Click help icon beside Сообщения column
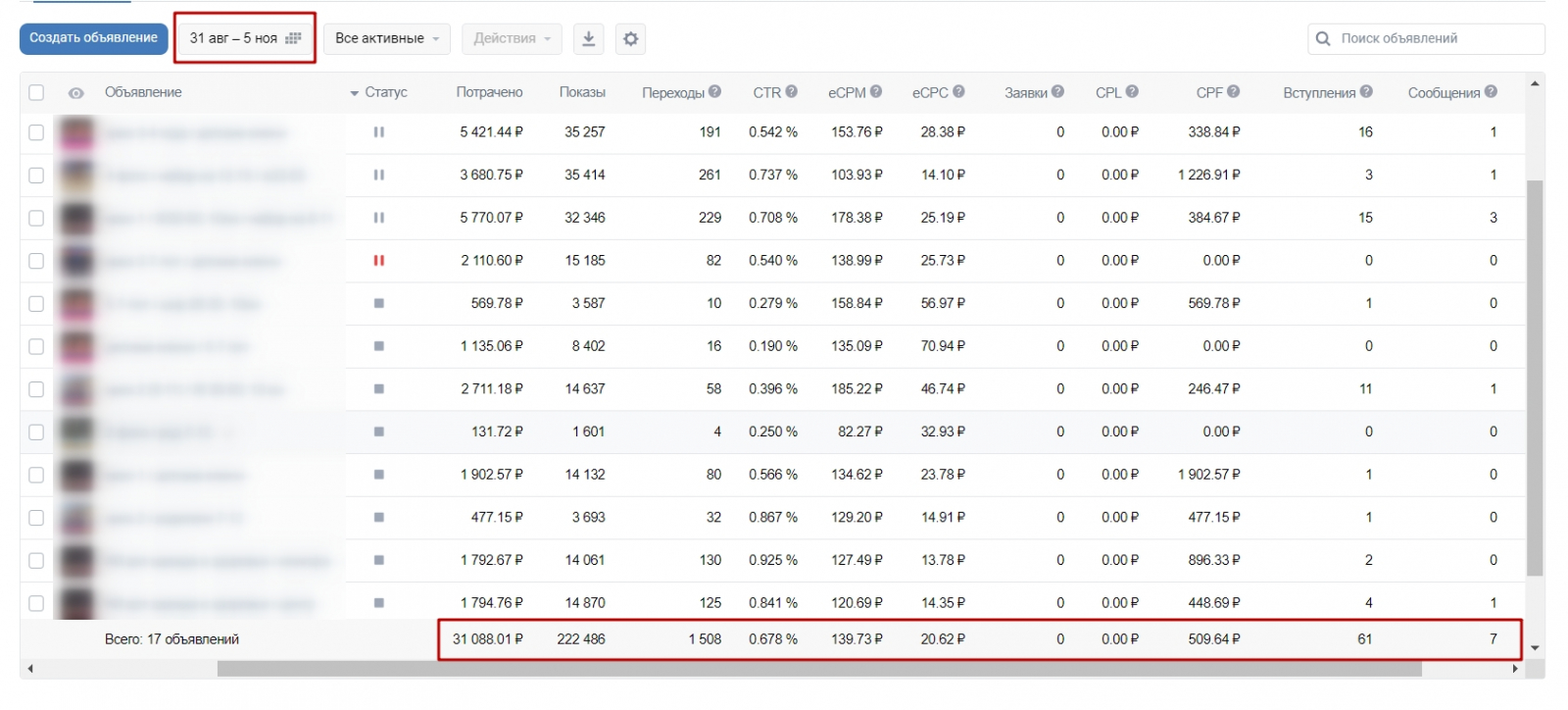 pyautogui.click(x=1491, y=92)
